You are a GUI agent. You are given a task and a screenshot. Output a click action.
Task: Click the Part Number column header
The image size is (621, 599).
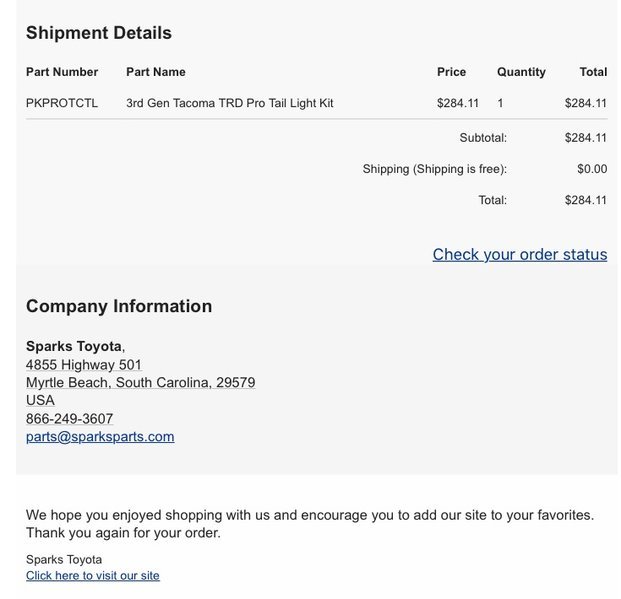click(62, 72)
